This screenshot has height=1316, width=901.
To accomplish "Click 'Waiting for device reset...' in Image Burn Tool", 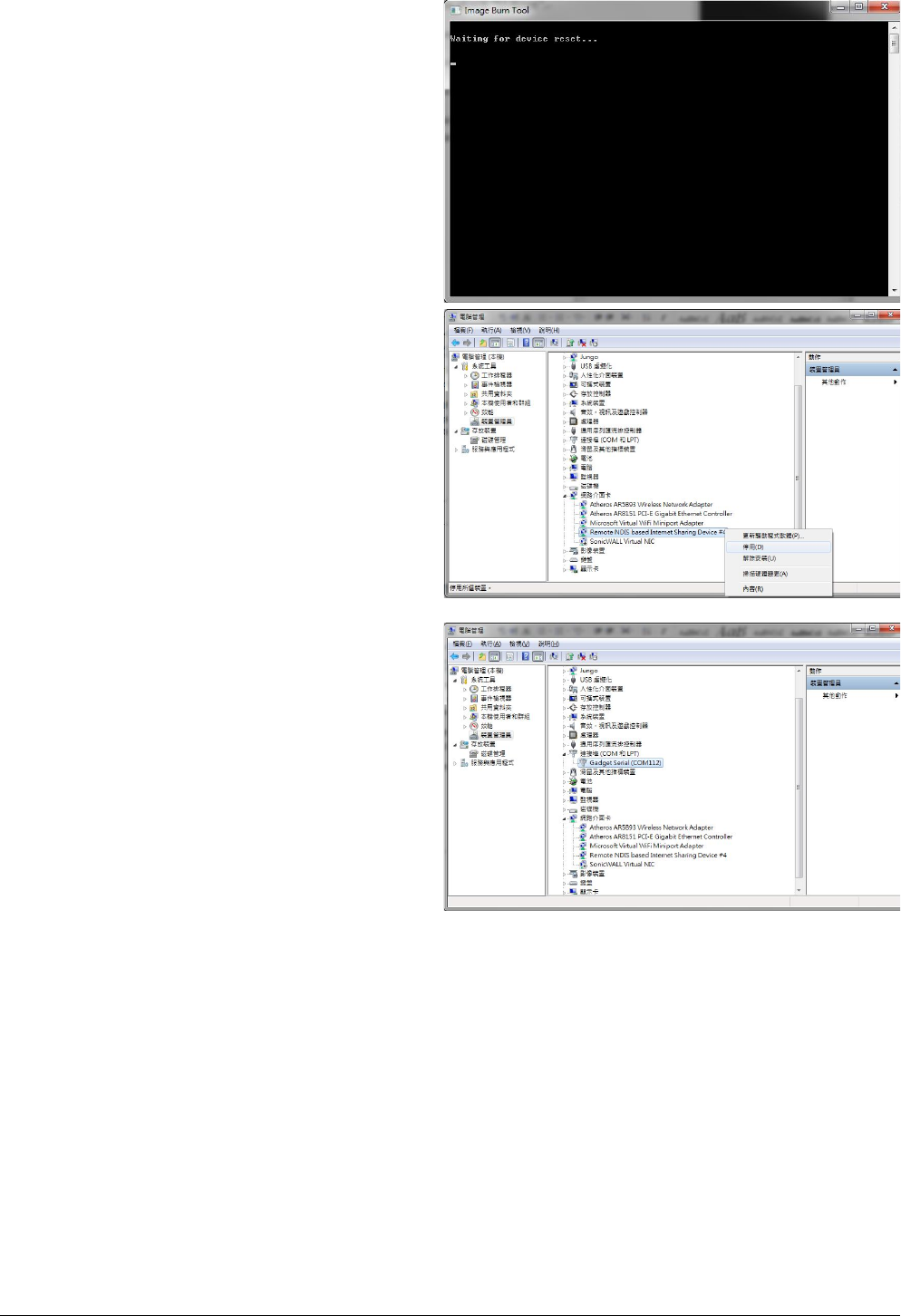I will pyautogui.click(x=523, y=39).
